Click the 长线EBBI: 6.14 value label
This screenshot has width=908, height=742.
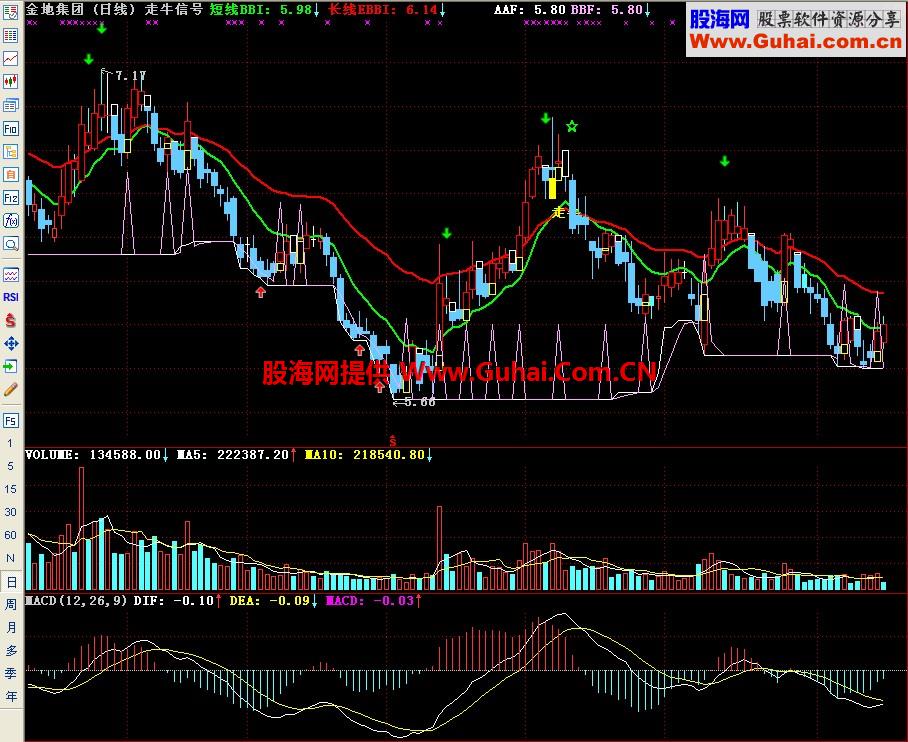tap(382, 9)
